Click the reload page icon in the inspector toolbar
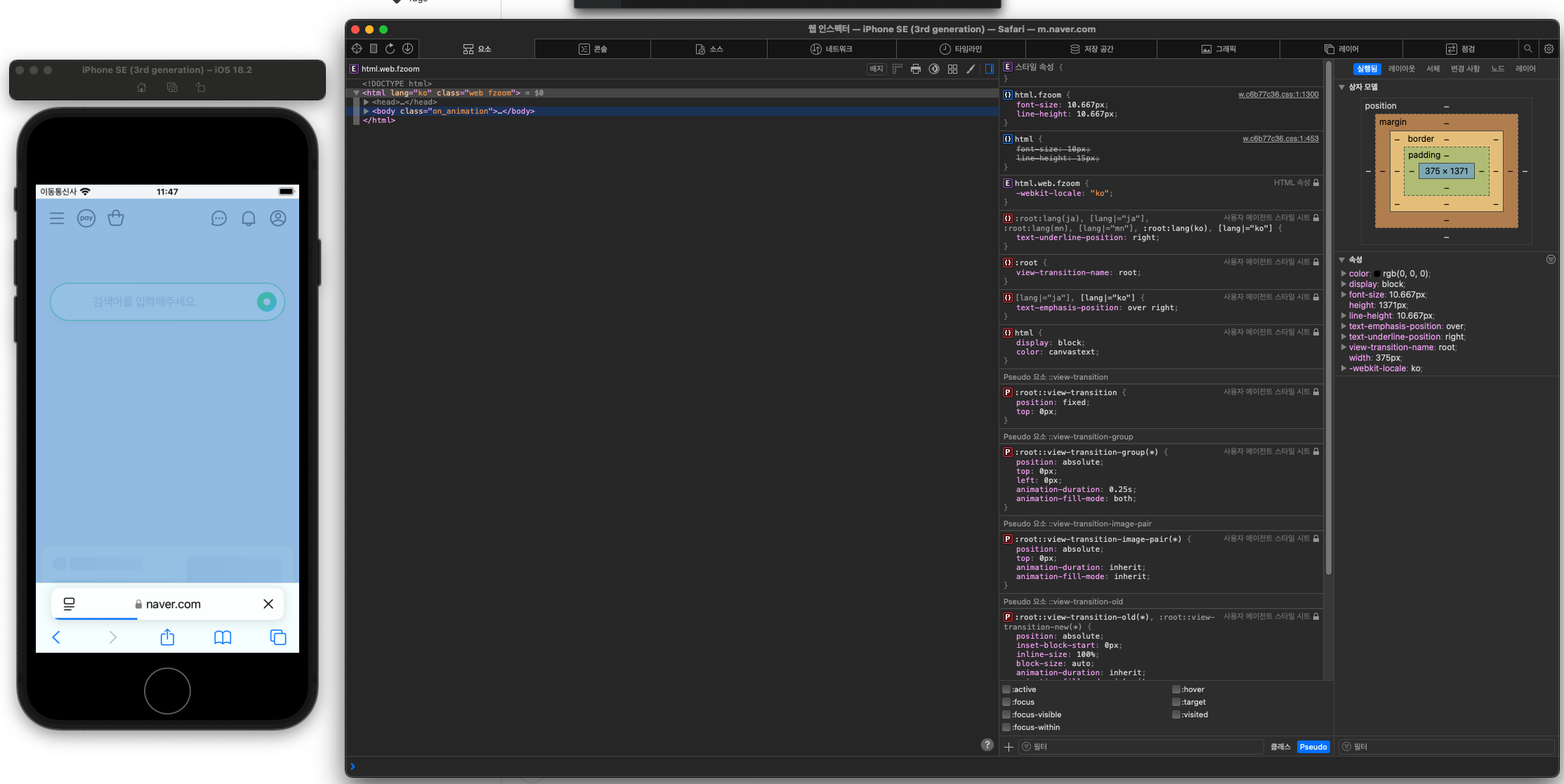This screenshot has height=784, width=1564. [390, 48]
